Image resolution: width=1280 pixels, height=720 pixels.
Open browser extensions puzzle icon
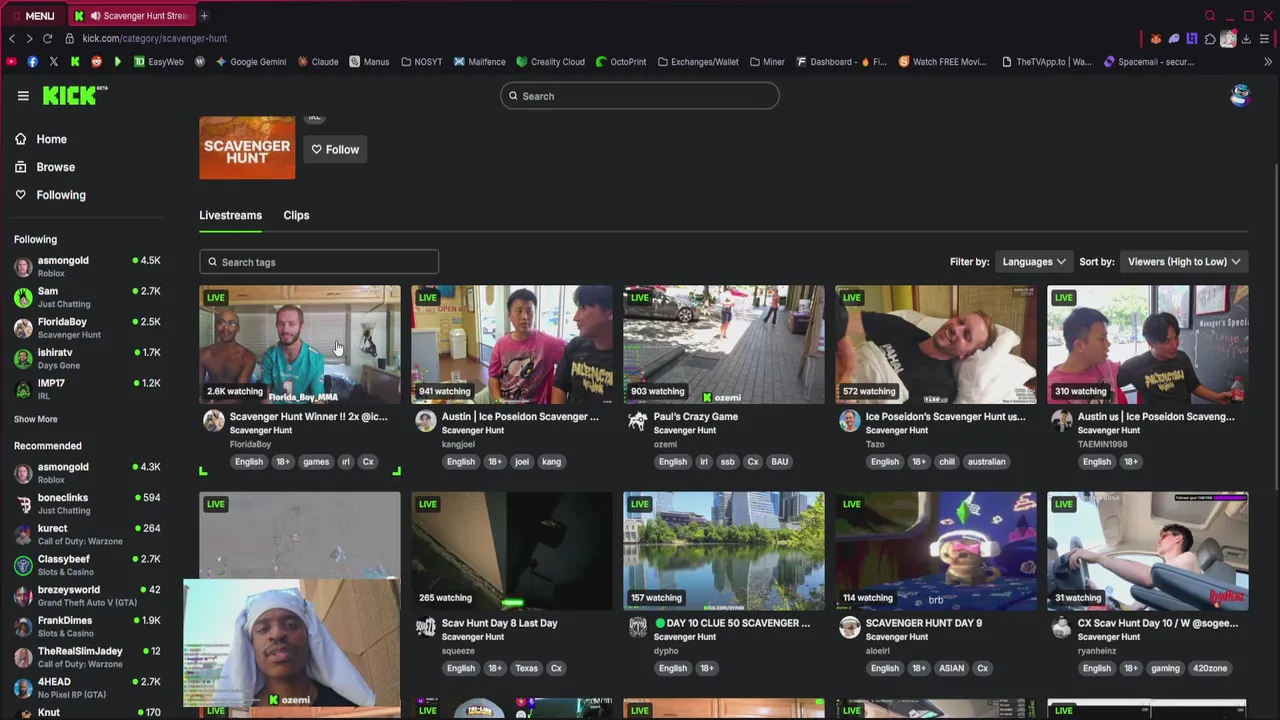[1210, 39]
